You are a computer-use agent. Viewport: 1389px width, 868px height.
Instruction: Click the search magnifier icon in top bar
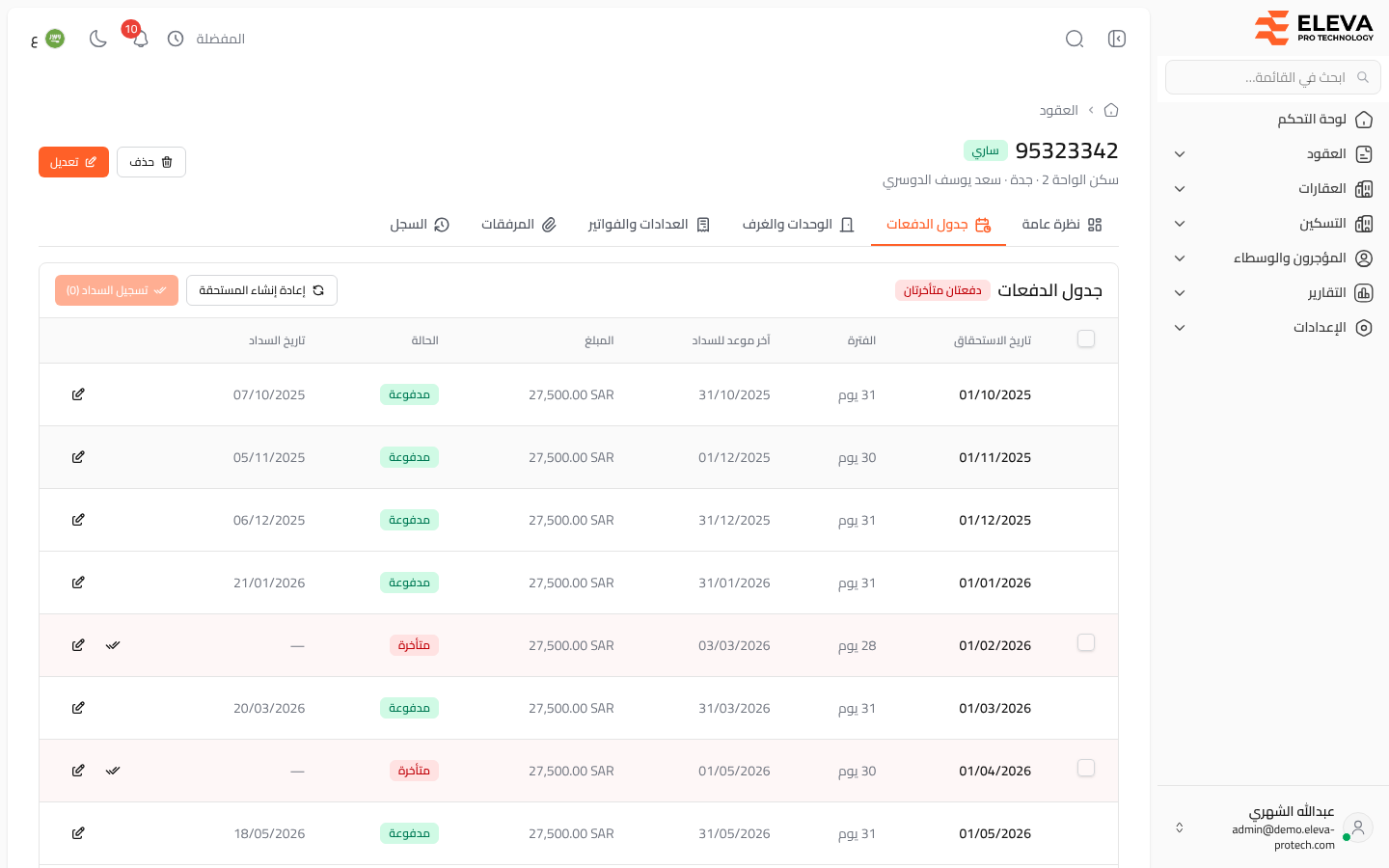click(x=1075, y=39)
